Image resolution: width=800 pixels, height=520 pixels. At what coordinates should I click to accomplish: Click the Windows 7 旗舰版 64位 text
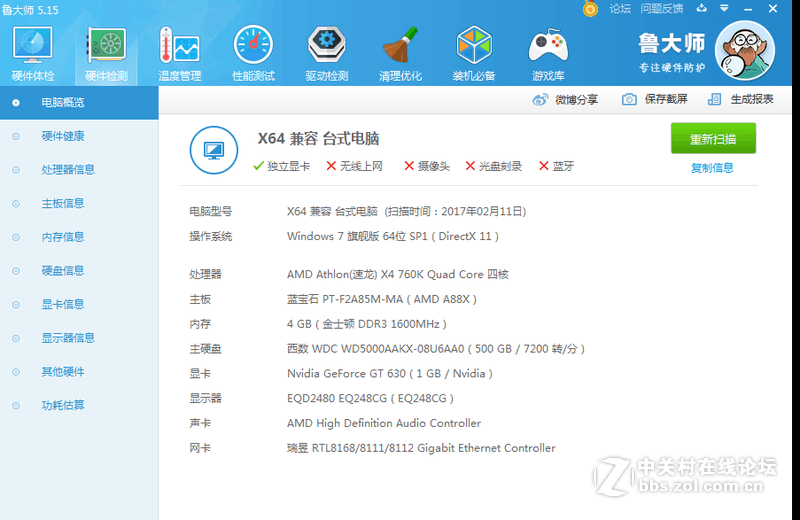coord(393,237)
